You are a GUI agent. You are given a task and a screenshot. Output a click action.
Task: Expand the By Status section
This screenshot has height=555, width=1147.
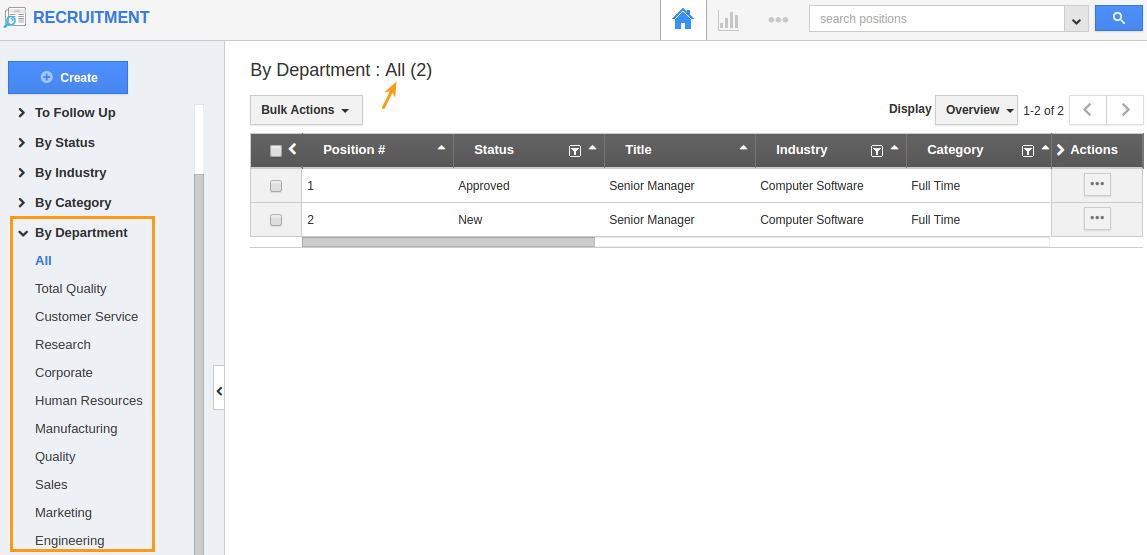[64, 143]
